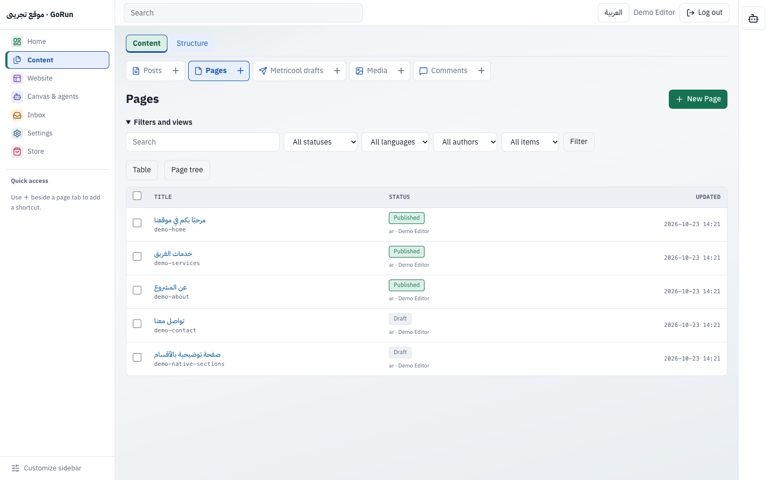Click the Draft badge in demo-contact row
Viewport: 768px width, 480px height.
coord(400,319)
